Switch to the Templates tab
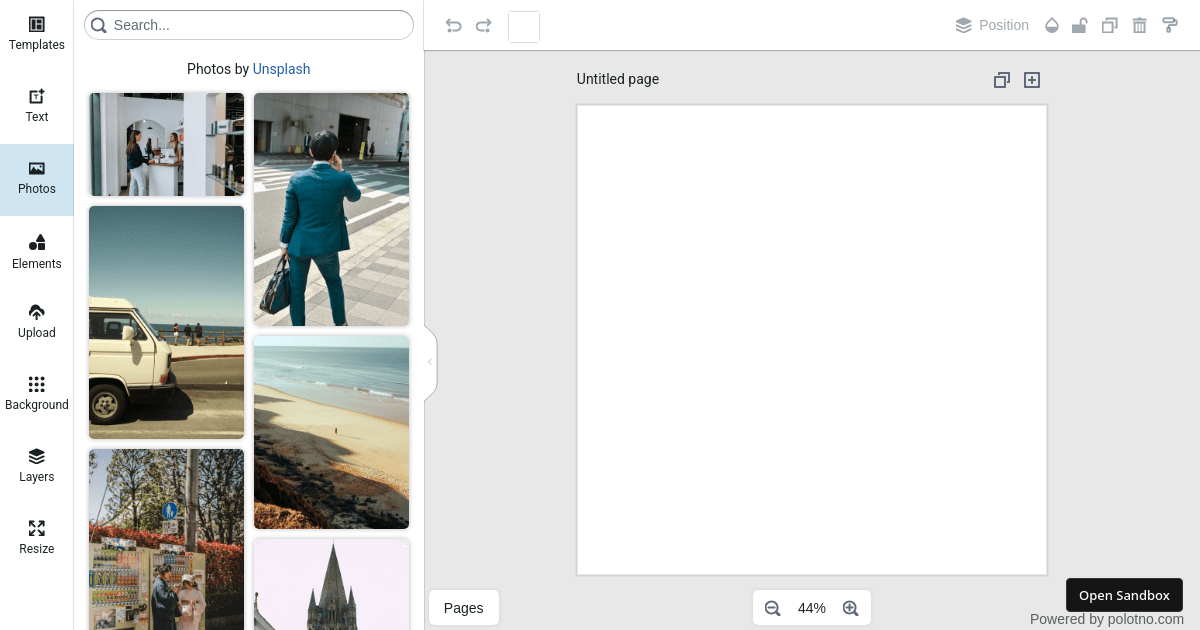The width and height of the screenshot is (1200, 630). 37,33
